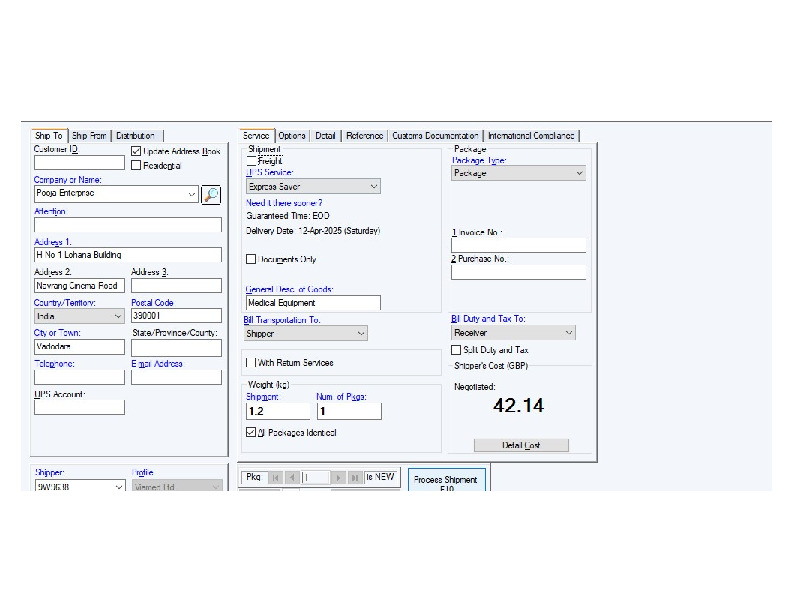Image resolution: width=792 pixels, height=612 pixels.
Task: Go to first package navigation arrow
Action: coord(276,478)
